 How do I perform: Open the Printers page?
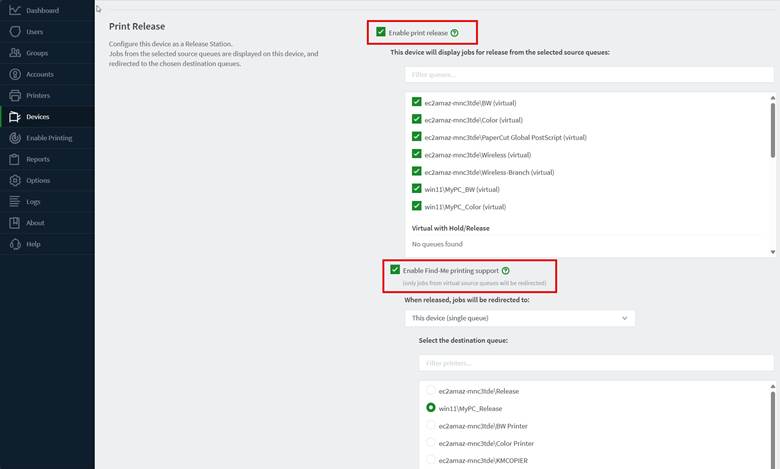[47, 95]
